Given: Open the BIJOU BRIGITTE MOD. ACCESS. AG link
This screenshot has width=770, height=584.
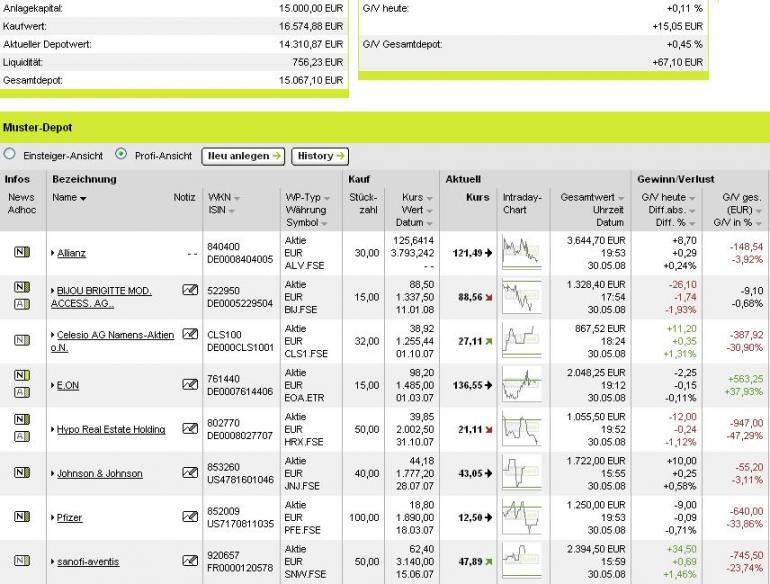Looking at the screenshot, I should click(x=101, y=297).
